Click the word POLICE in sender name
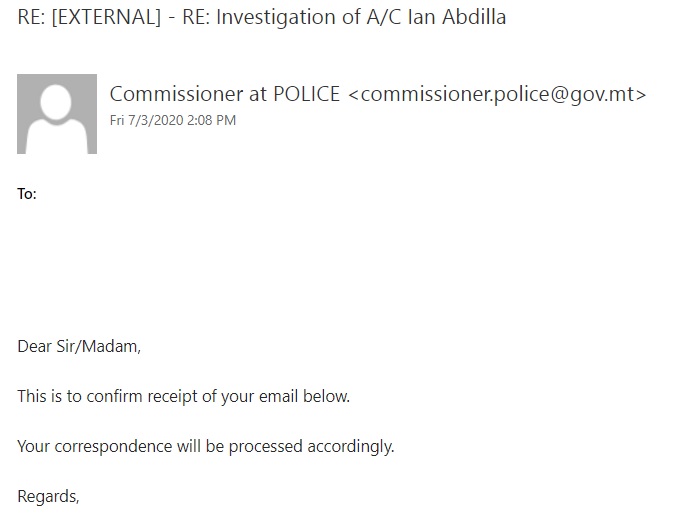Image resolution: width=697 pixels, height=524 pixels. [306, 94]
